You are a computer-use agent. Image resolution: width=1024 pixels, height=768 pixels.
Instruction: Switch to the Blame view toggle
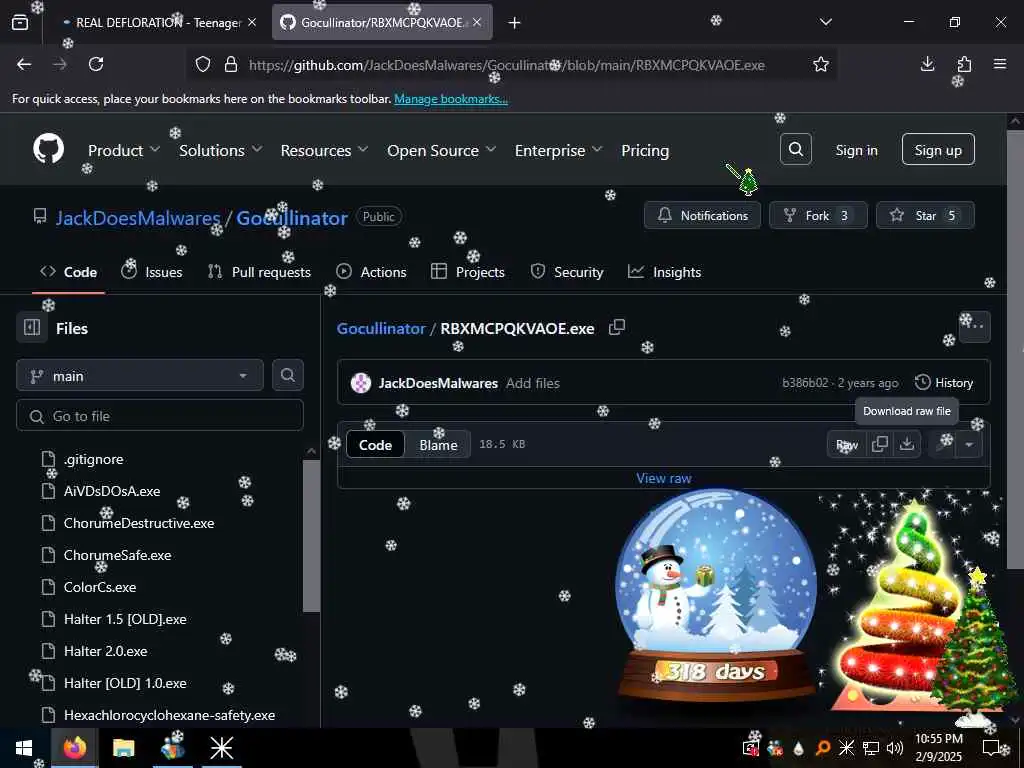[x=438, y=445]
